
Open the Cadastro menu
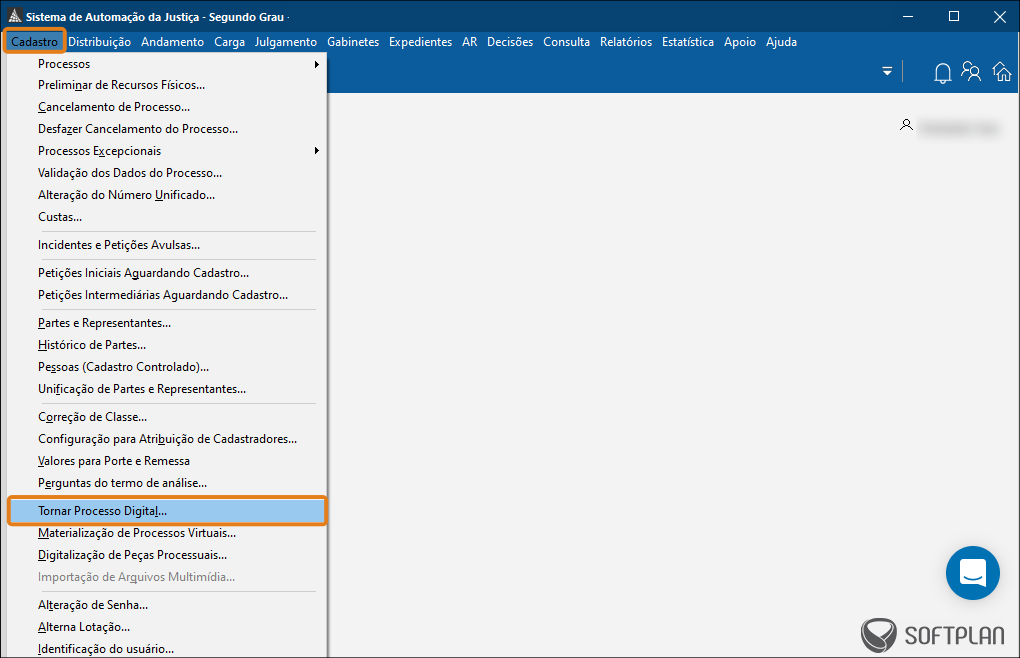click(x=34, y=42)
